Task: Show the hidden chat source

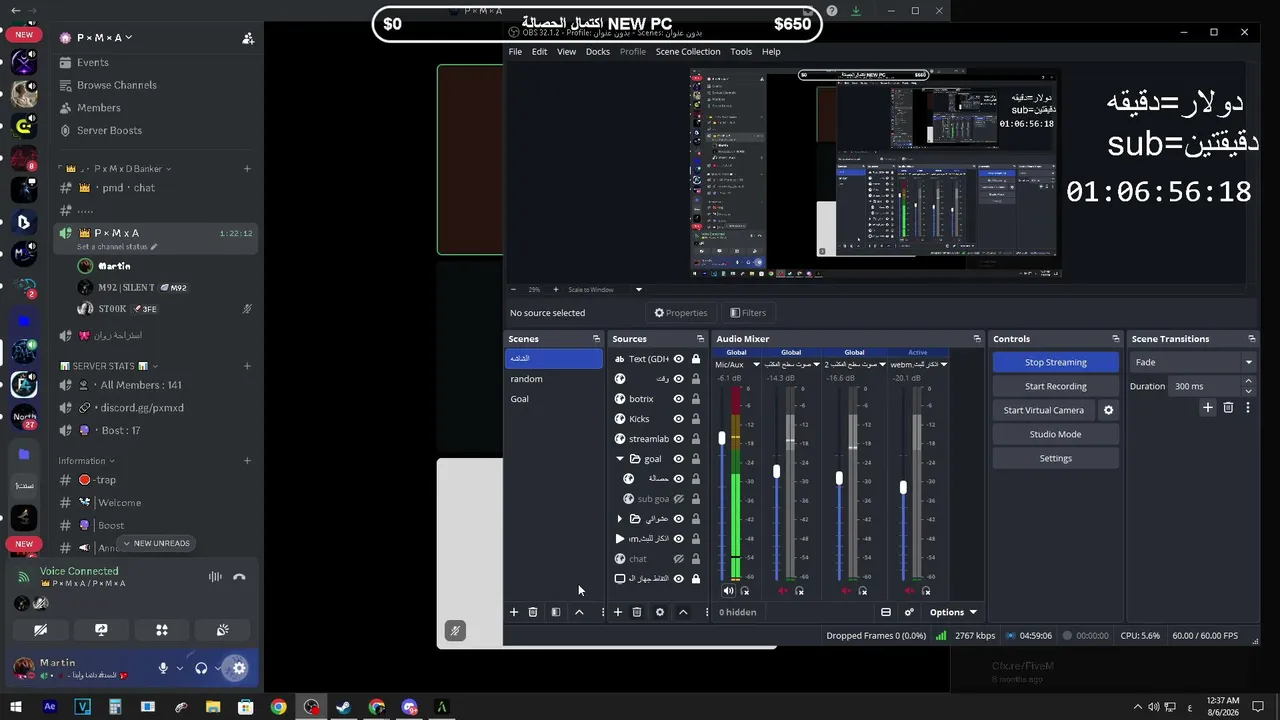Action: 679,559
